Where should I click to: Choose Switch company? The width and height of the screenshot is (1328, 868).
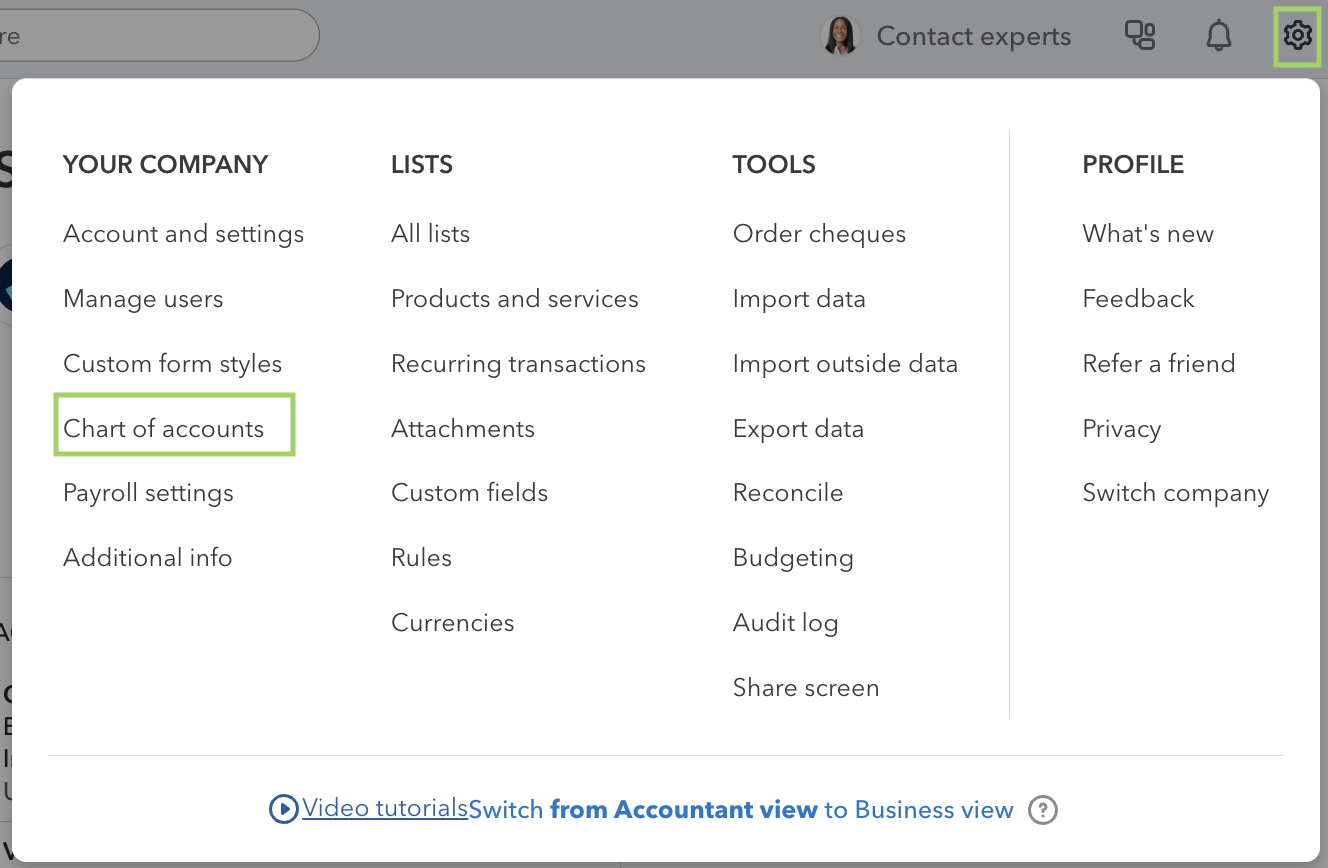tap(1176, 493)
